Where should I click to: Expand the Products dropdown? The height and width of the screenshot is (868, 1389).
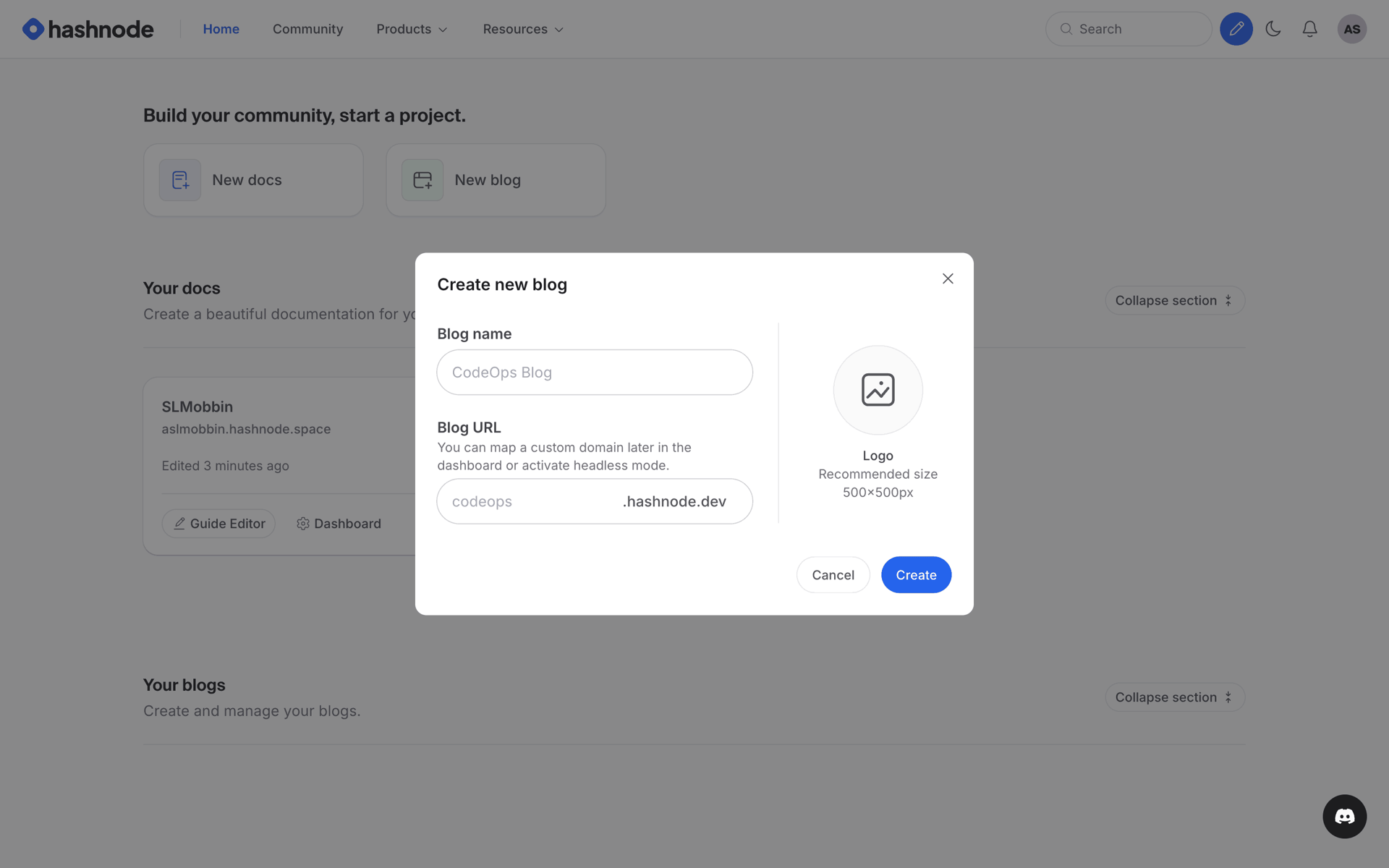[x=412, y=29]
